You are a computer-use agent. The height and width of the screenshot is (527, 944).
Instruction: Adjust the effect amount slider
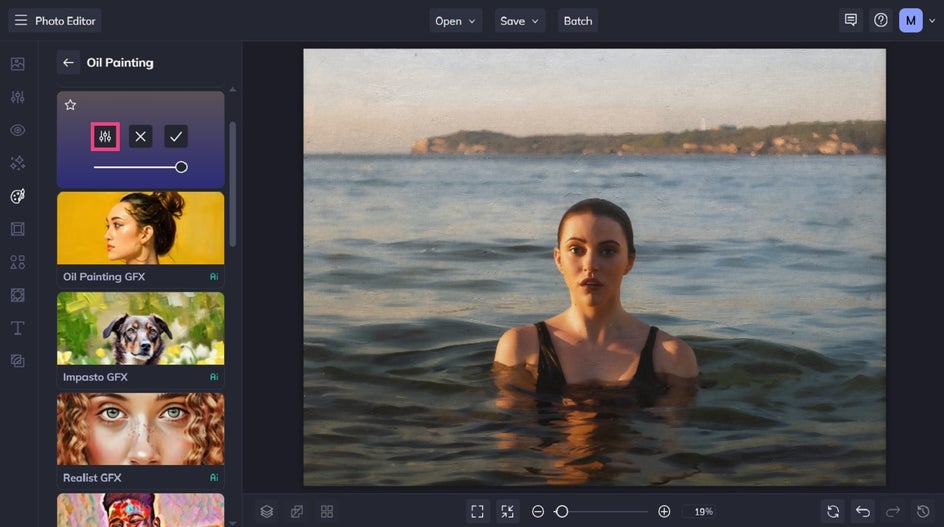coord(140,167)
